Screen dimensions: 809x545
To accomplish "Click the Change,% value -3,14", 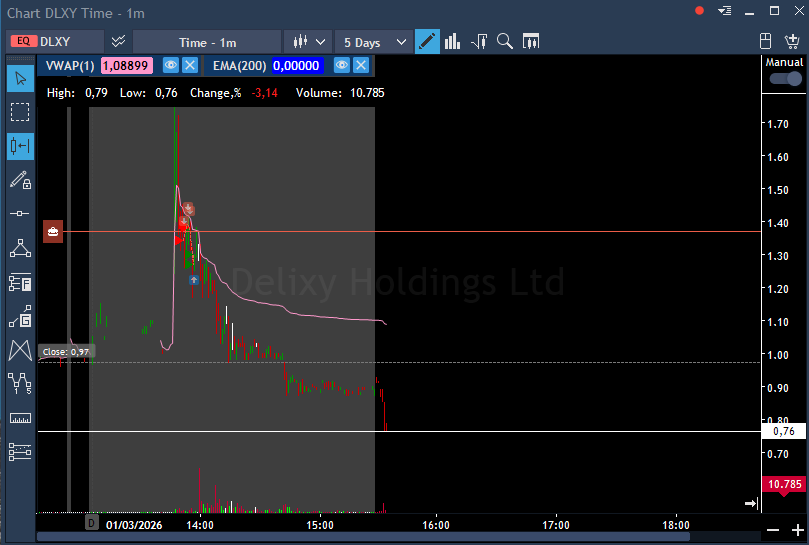I will click(265, 93).
